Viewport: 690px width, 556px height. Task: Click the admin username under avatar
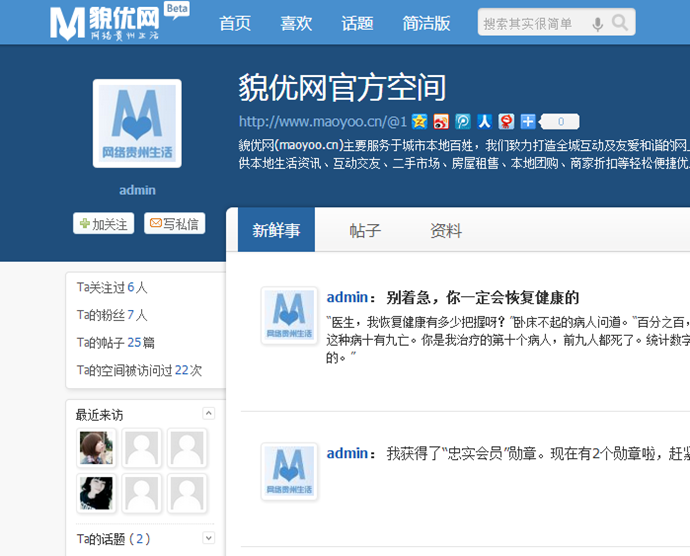pos(137,190)
